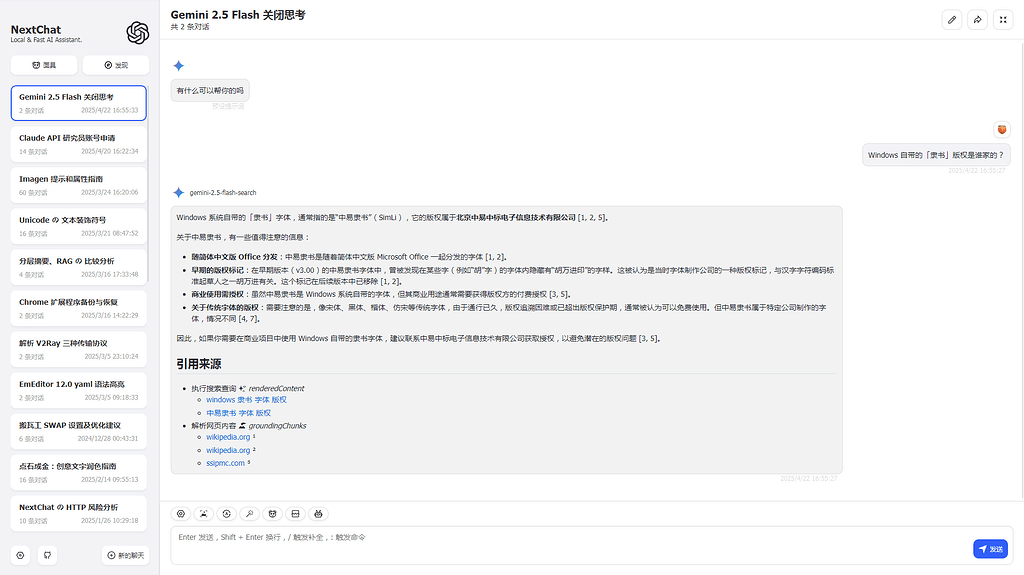
Task: Click the quick prompts wand icon
Action: click(x=249, y=514)
